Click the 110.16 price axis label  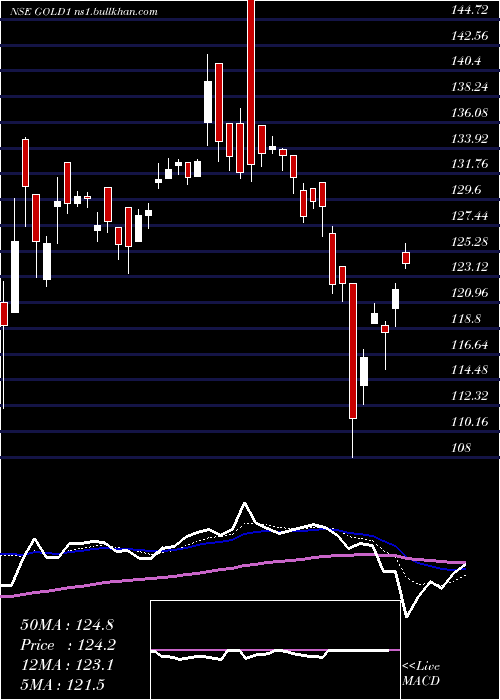(x=471, y=422)
